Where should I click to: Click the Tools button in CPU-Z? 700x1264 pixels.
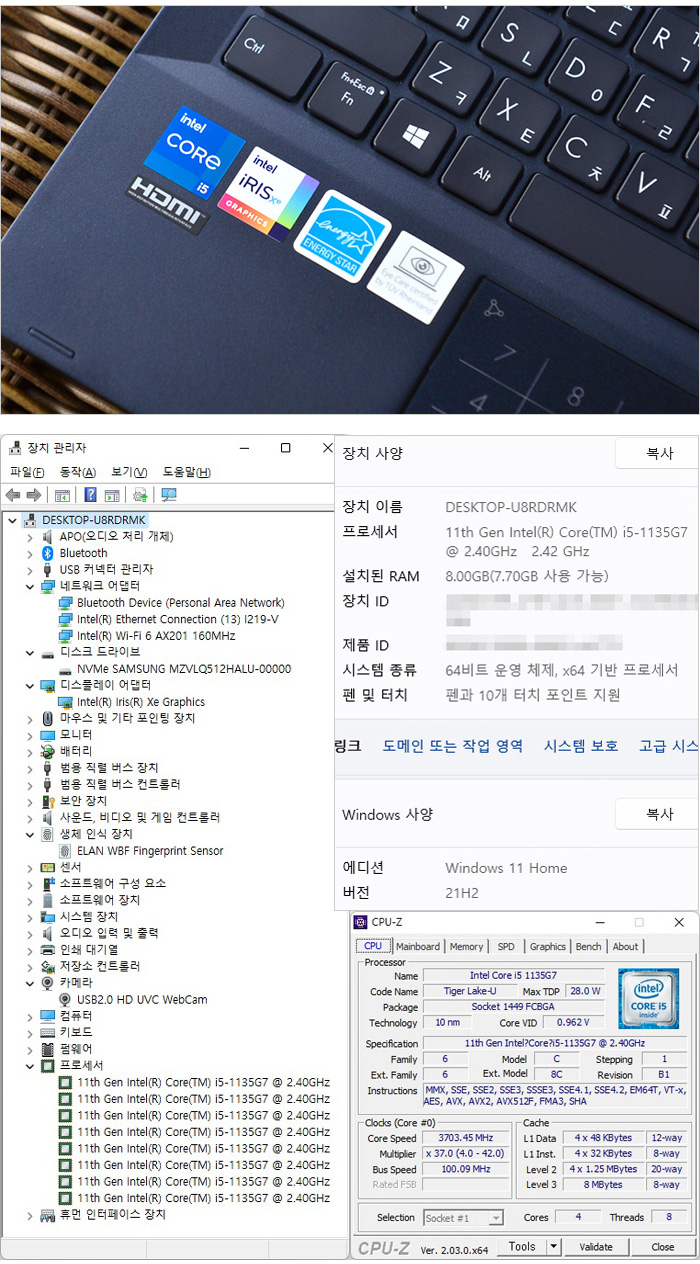(x=522, y=1247)
